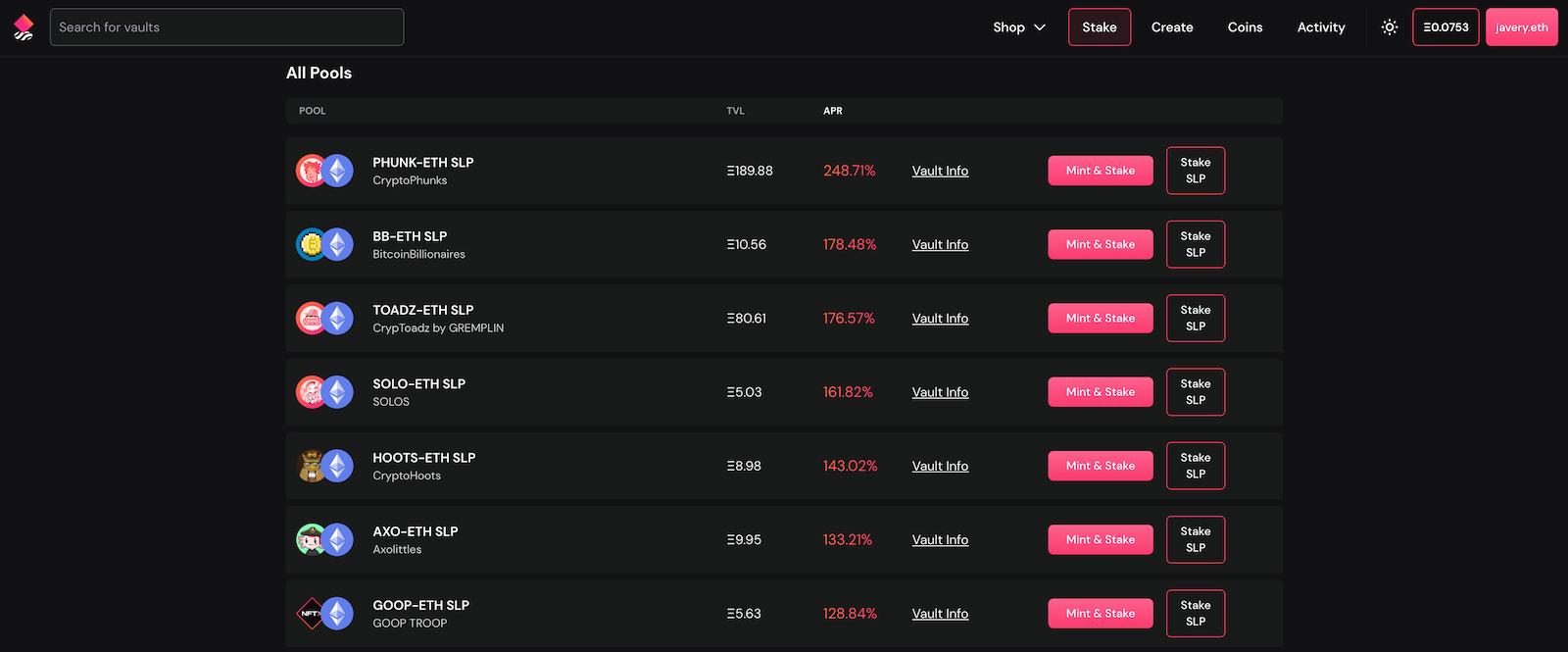Click the PHUNK token icon
This screenshot has height=652, width=1568.
click(311, 171)
